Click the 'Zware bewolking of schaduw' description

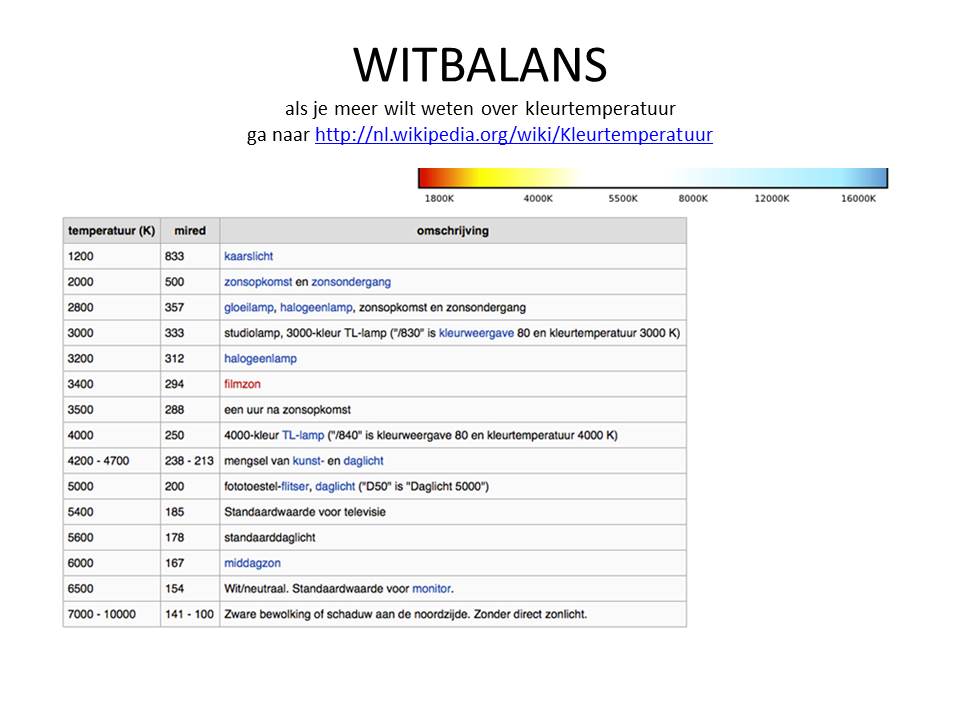coord(405,614)
